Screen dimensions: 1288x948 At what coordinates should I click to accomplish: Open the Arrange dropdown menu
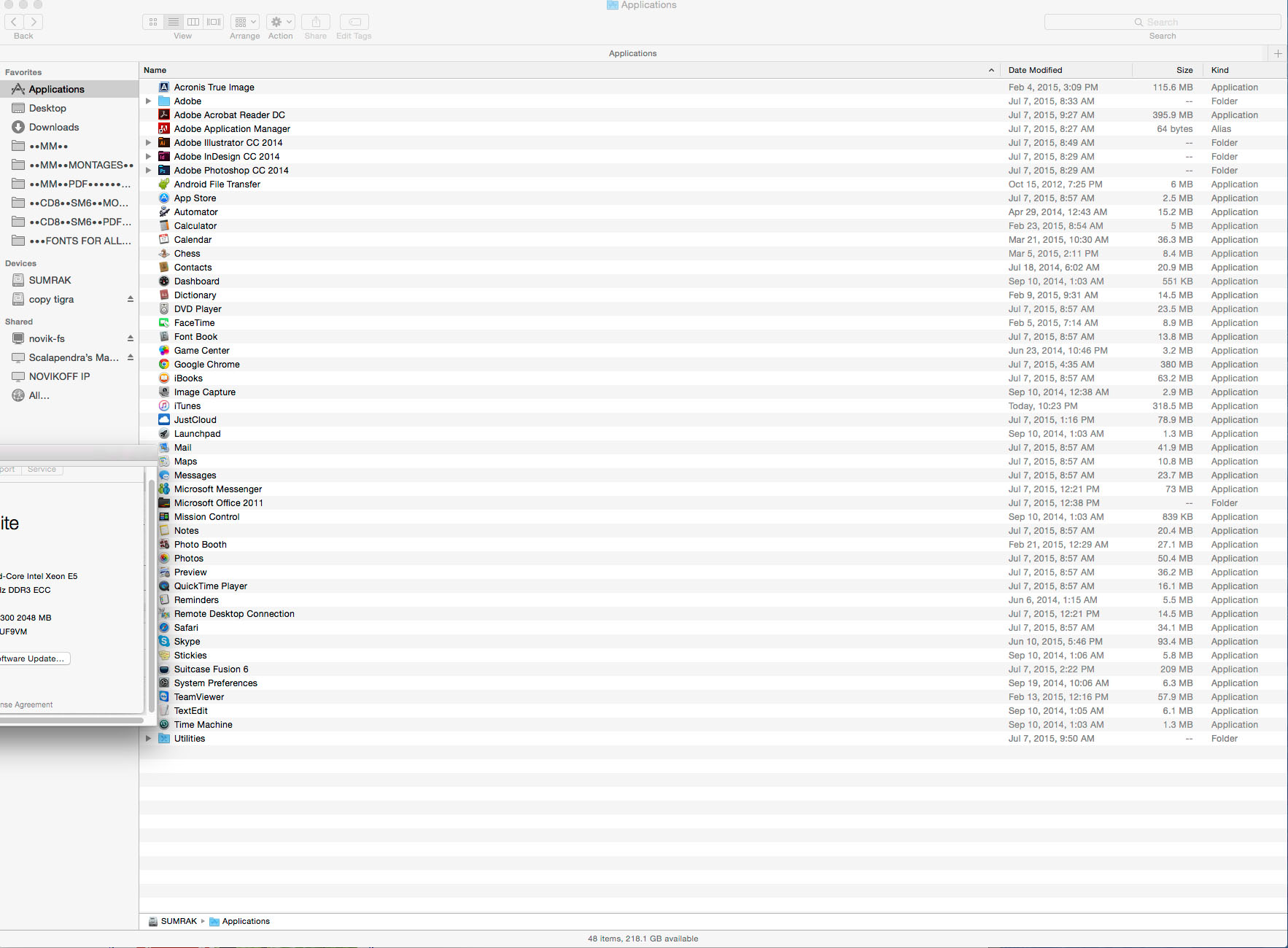(x=245, y=22)
